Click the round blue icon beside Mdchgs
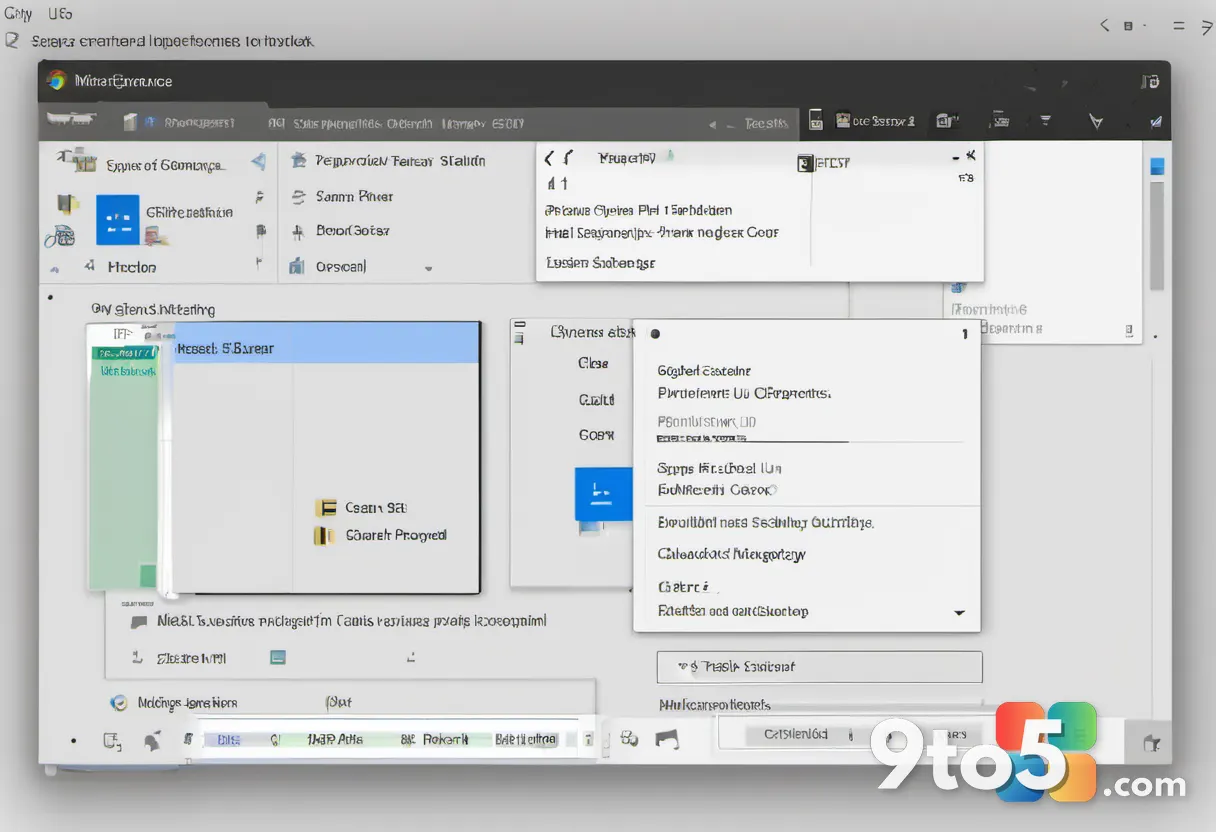 pos(120,703)
